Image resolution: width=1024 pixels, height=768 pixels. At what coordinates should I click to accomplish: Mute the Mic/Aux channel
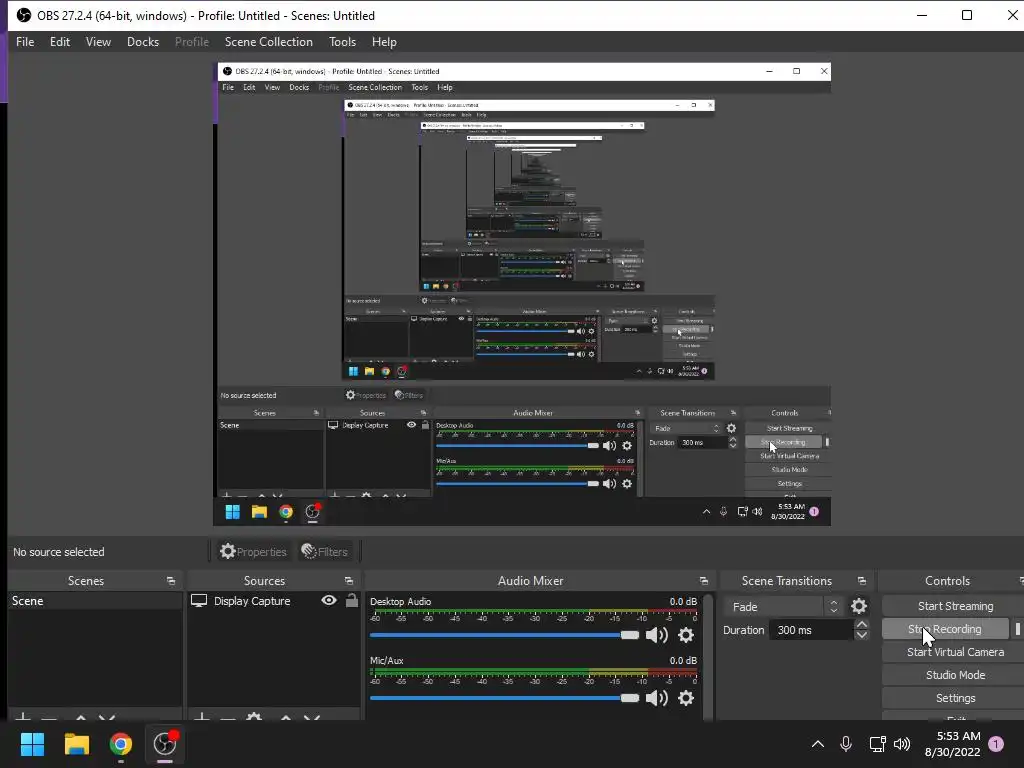tap(656, 698)
